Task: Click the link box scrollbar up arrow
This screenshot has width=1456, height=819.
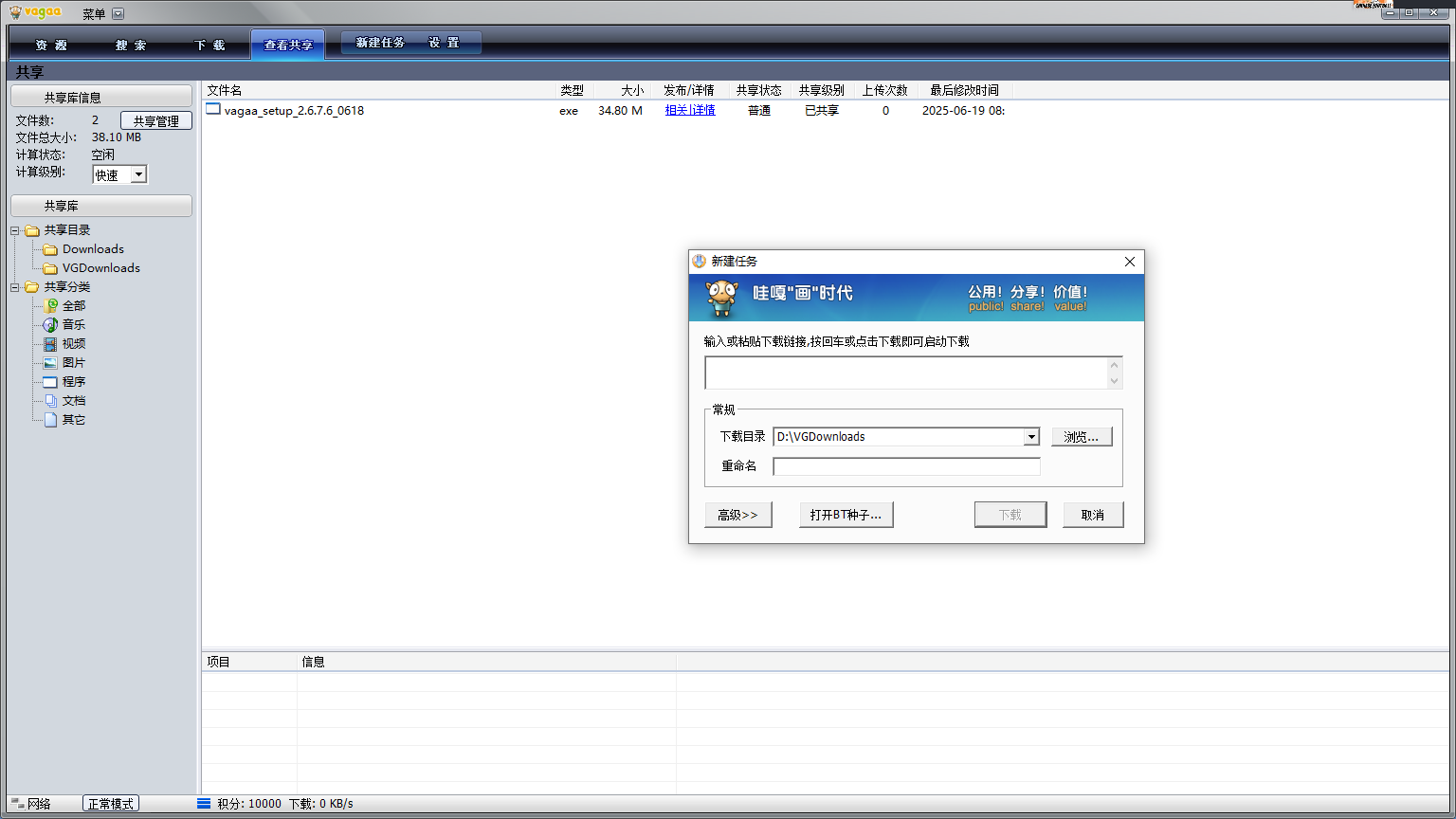Action: 1115,365
